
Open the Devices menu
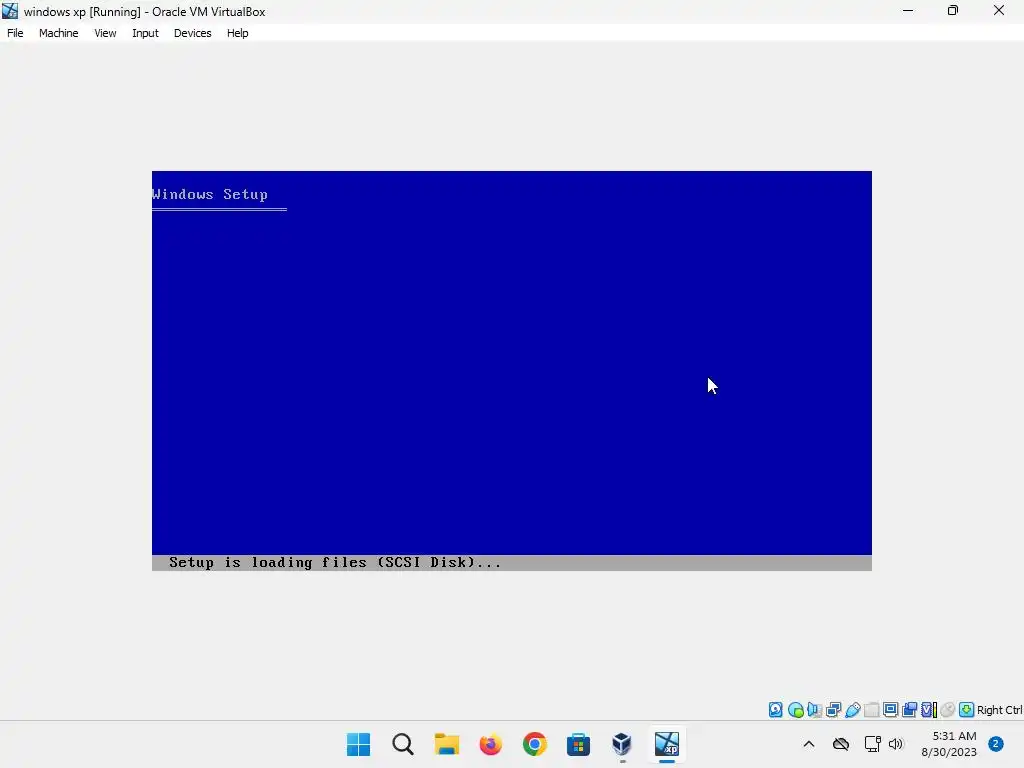[193, 33]
